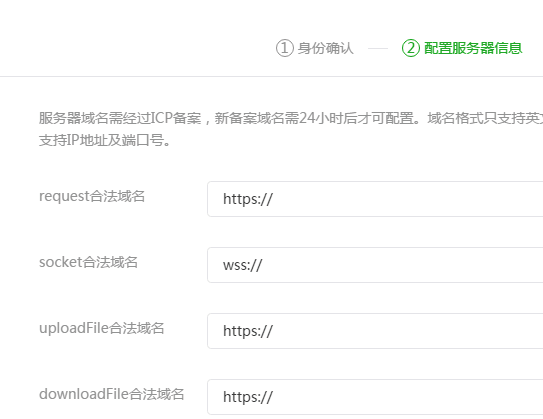Viewport: 543px width, 419px height.
Task: Click the https:// prefix in uploadFile field
Action: [x=248, y=331]
